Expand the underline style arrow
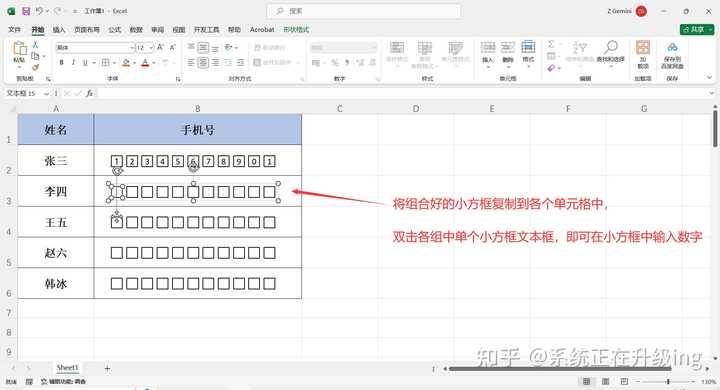 click(94, 63)
